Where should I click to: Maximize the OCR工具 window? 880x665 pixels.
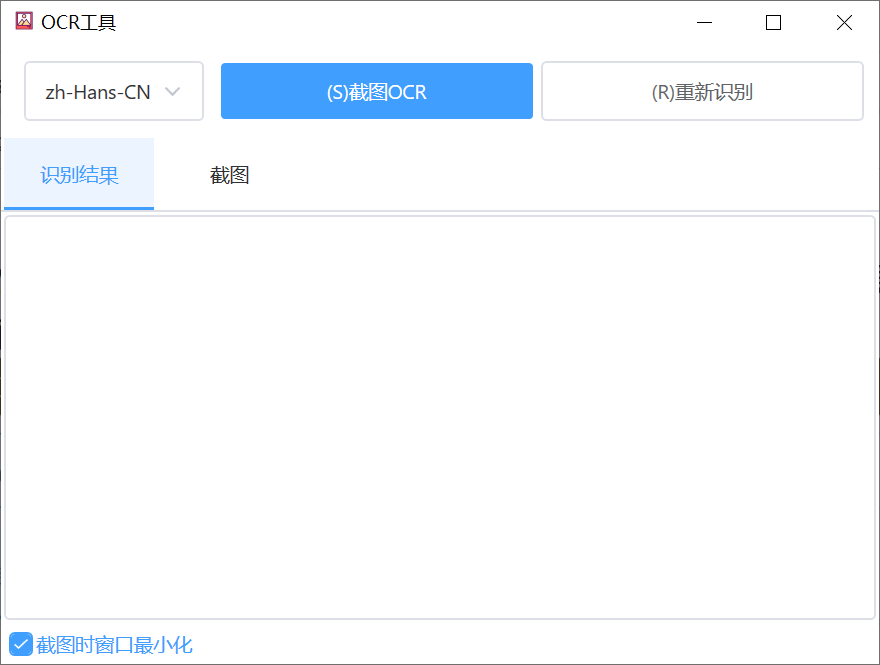point(773,22)
